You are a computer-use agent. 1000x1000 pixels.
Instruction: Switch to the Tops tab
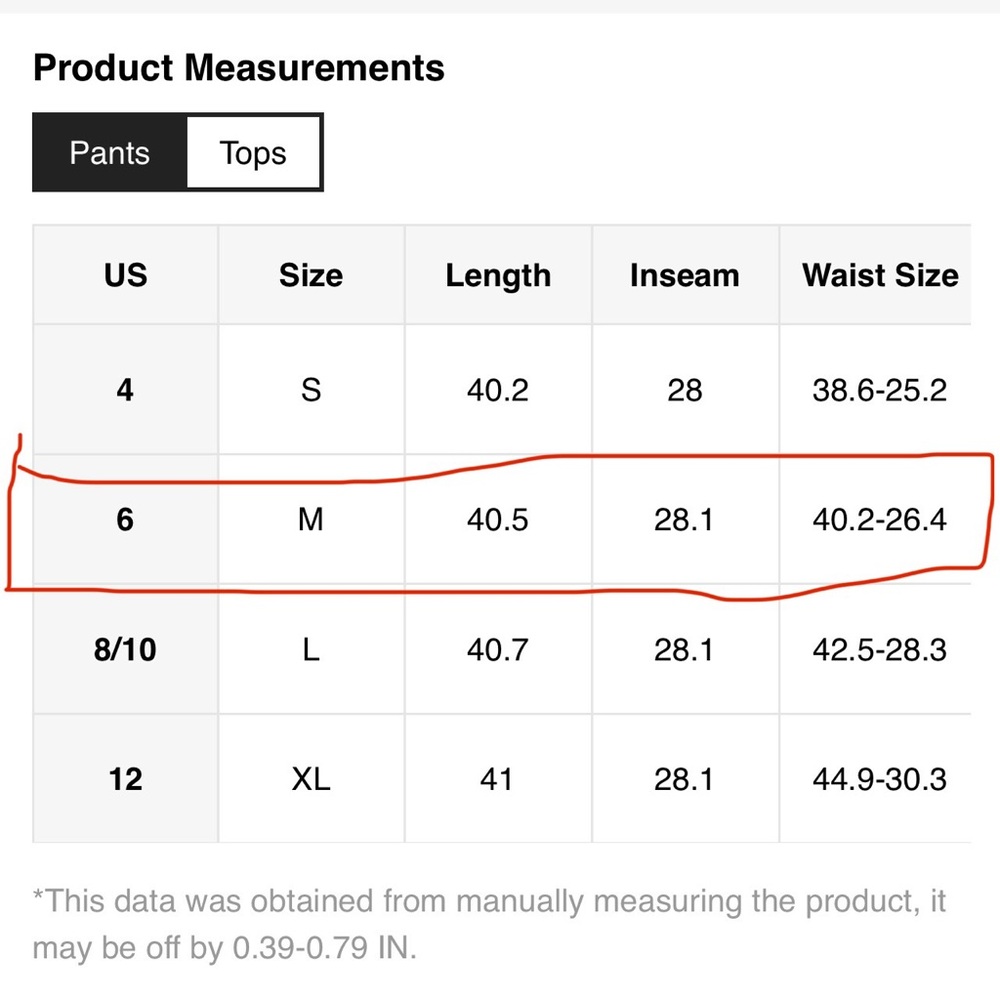click(253, 153)
